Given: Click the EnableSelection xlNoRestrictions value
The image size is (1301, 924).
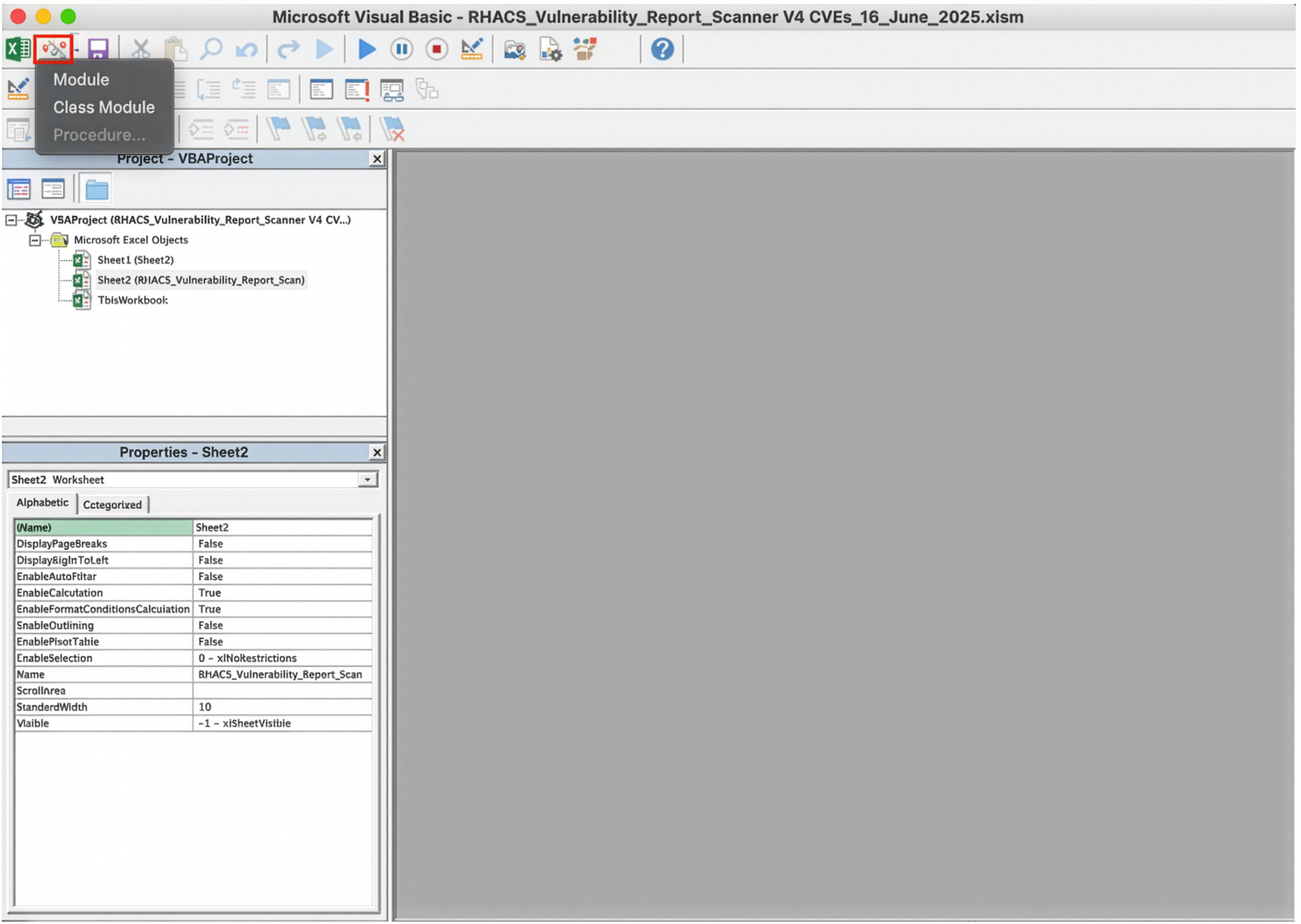Looking at the screenshot, I should pos(283,658).
